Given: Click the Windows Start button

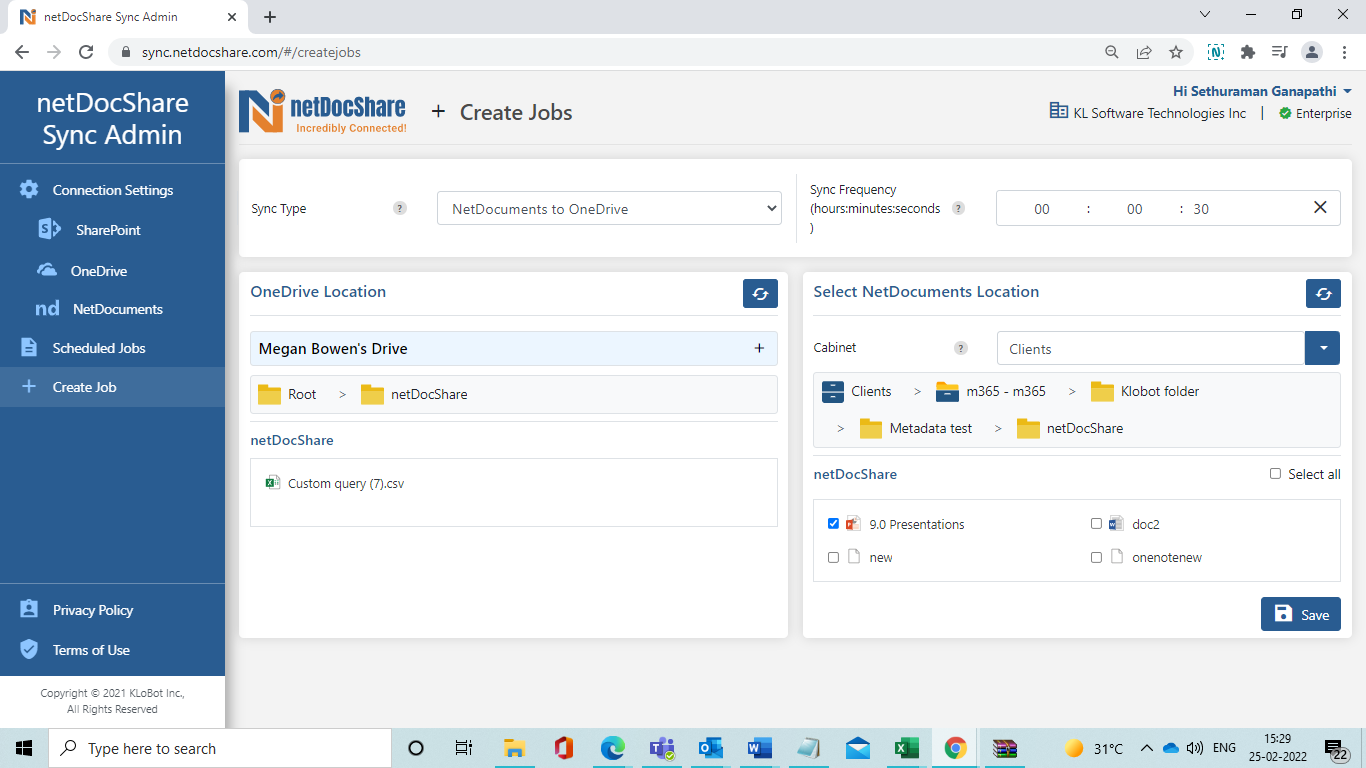Looking at the screenshot, I should 24,748.
